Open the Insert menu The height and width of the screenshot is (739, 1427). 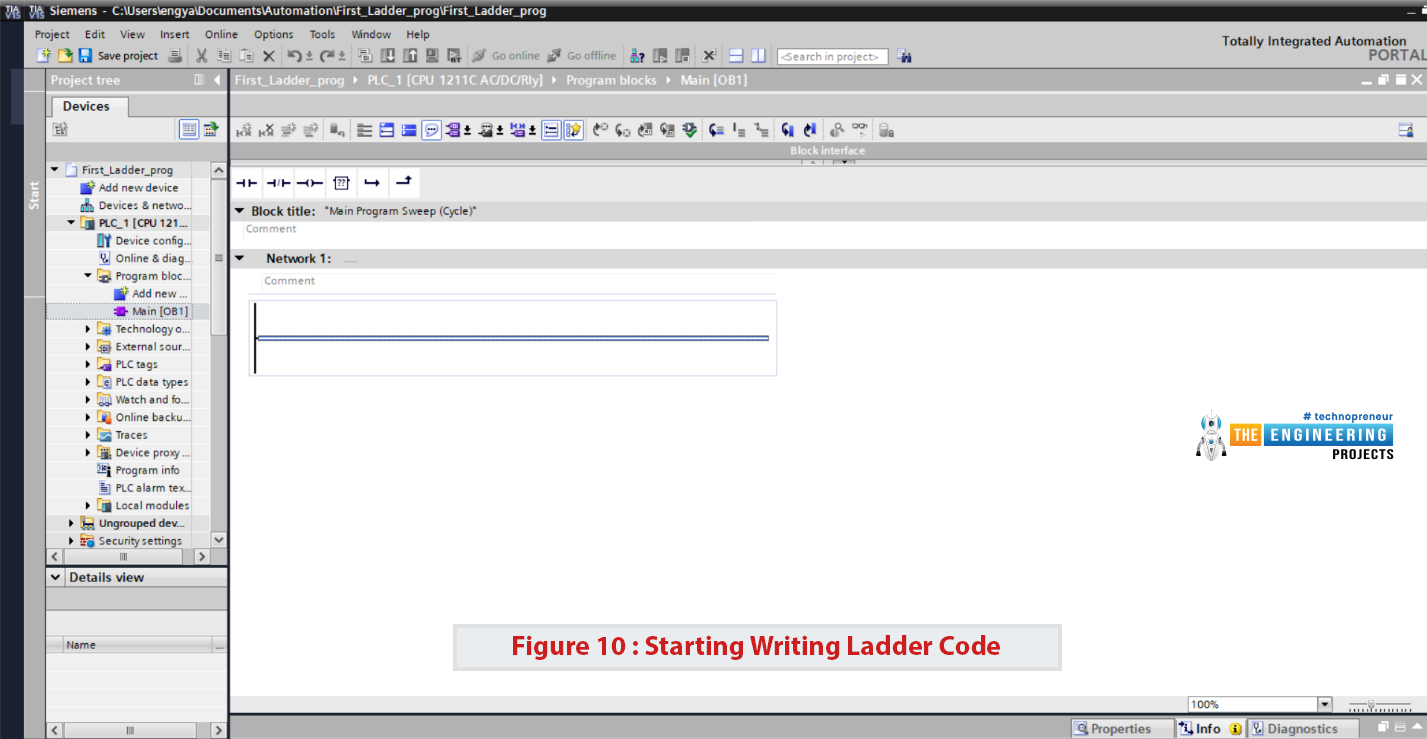[x=175, y=34]
